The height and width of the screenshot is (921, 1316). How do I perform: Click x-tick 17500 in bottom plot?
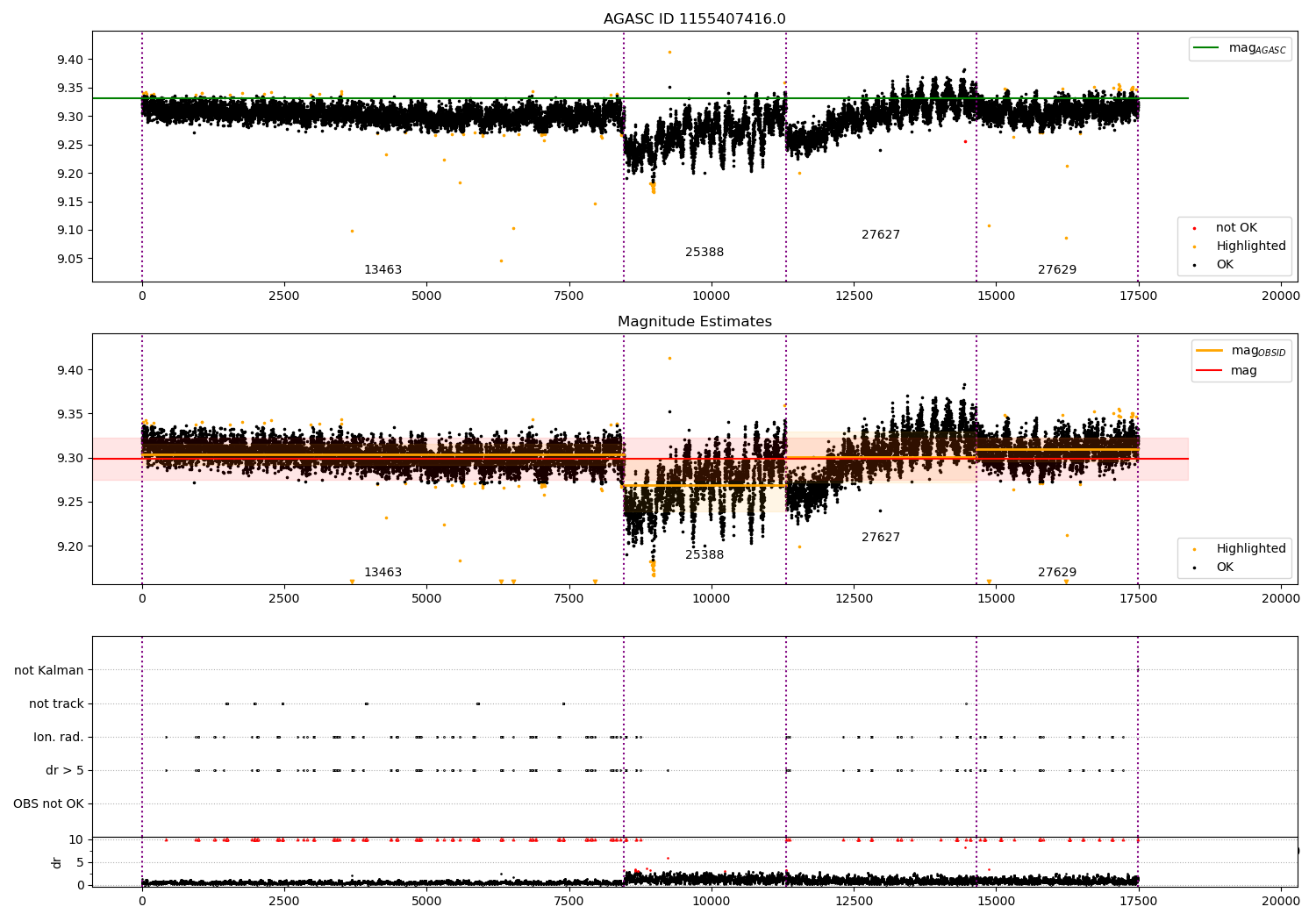(1138, 901)
